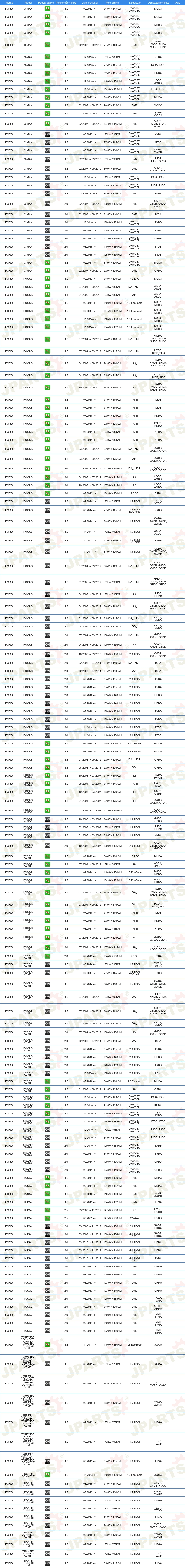Click diesel ON icon in C-MAX 103kW/140KM UFDB row
The height and width of the screenshot is (1568, 185).
(48, 239)
